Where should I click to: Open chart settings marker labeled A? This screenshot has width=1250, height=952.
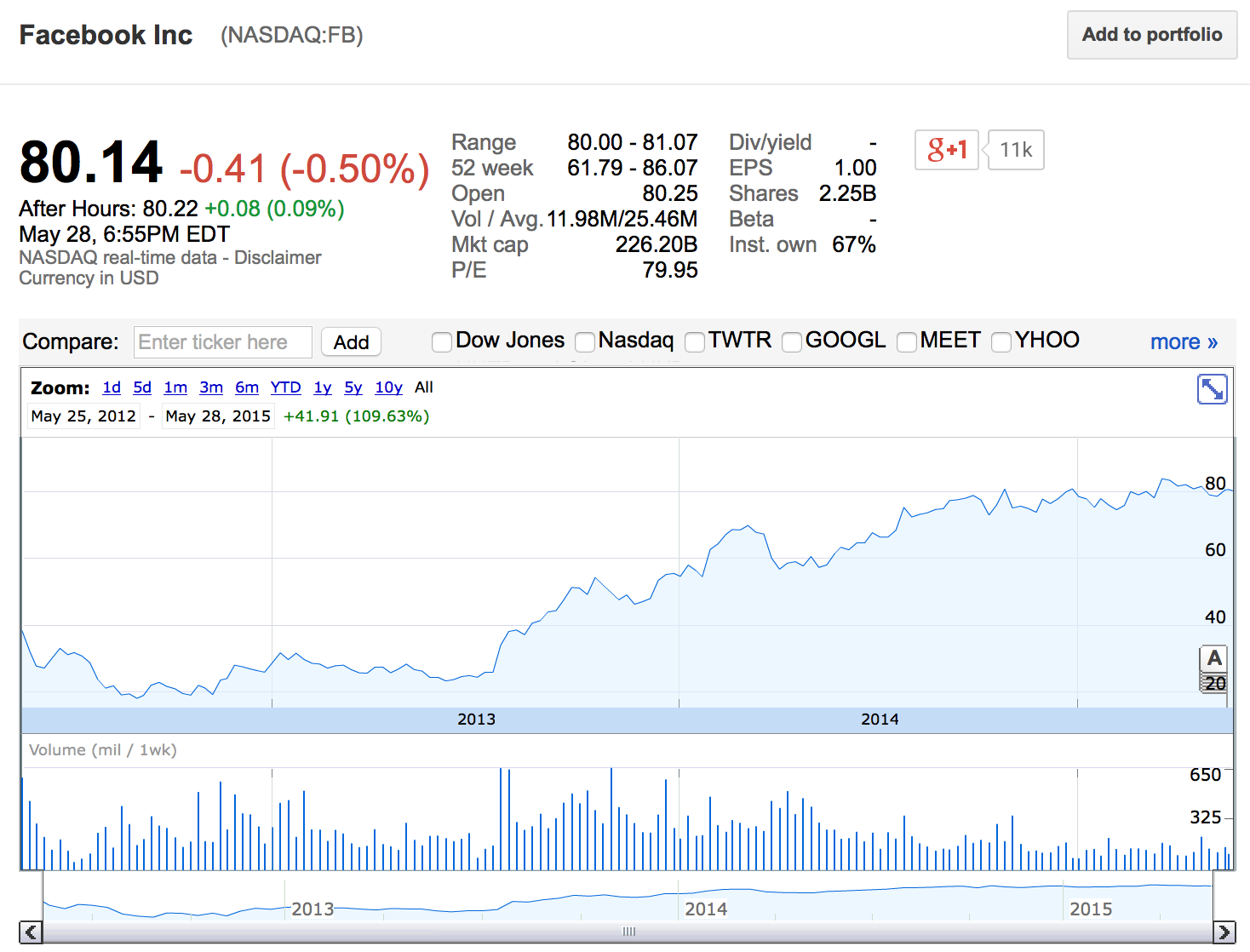(1214, 658)
